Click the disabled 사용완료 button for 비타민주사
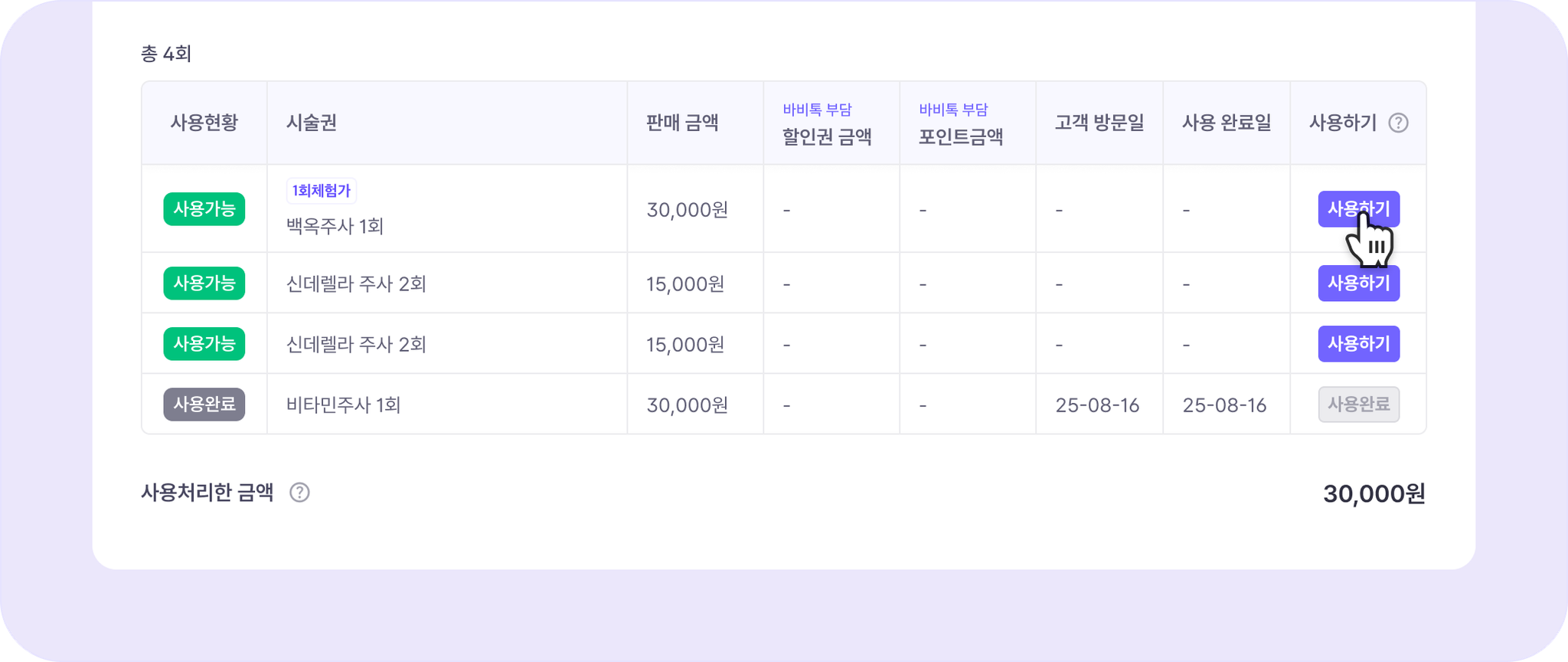Screen dimensions: 1568x662 [x=1358, y=405]
